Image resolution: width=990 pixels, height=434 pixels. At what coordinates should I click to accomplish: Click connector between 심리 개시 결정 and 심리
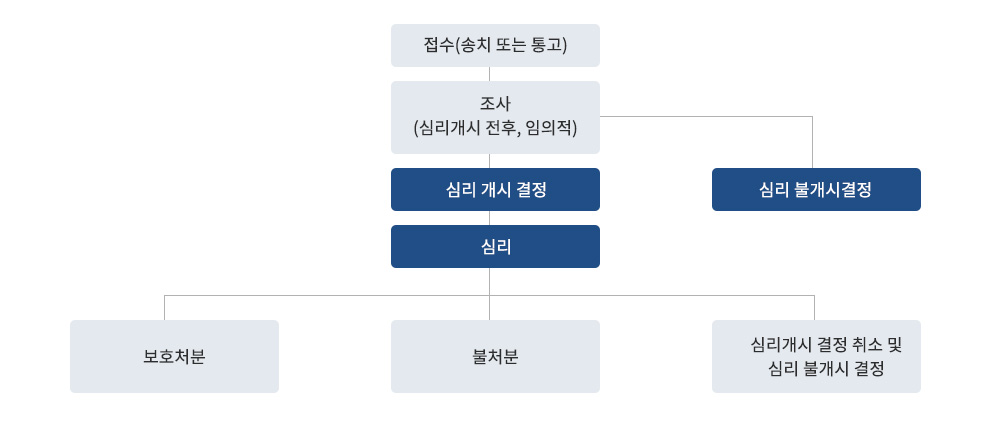(x=490, y=218)
